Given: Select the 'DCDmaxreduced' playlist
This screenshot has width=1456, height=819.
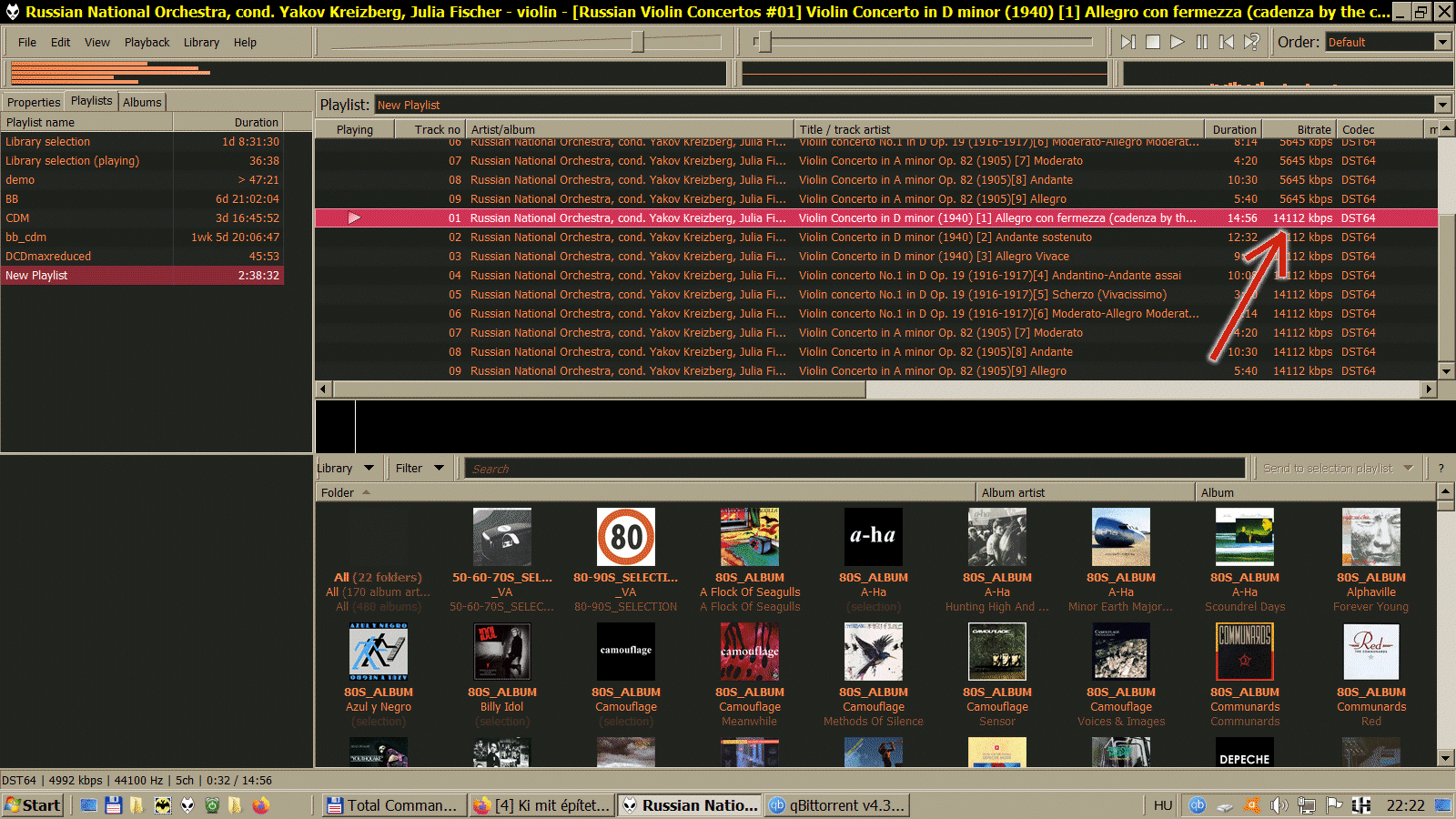Looking at the screenshot, I should (x=143, y=257).
